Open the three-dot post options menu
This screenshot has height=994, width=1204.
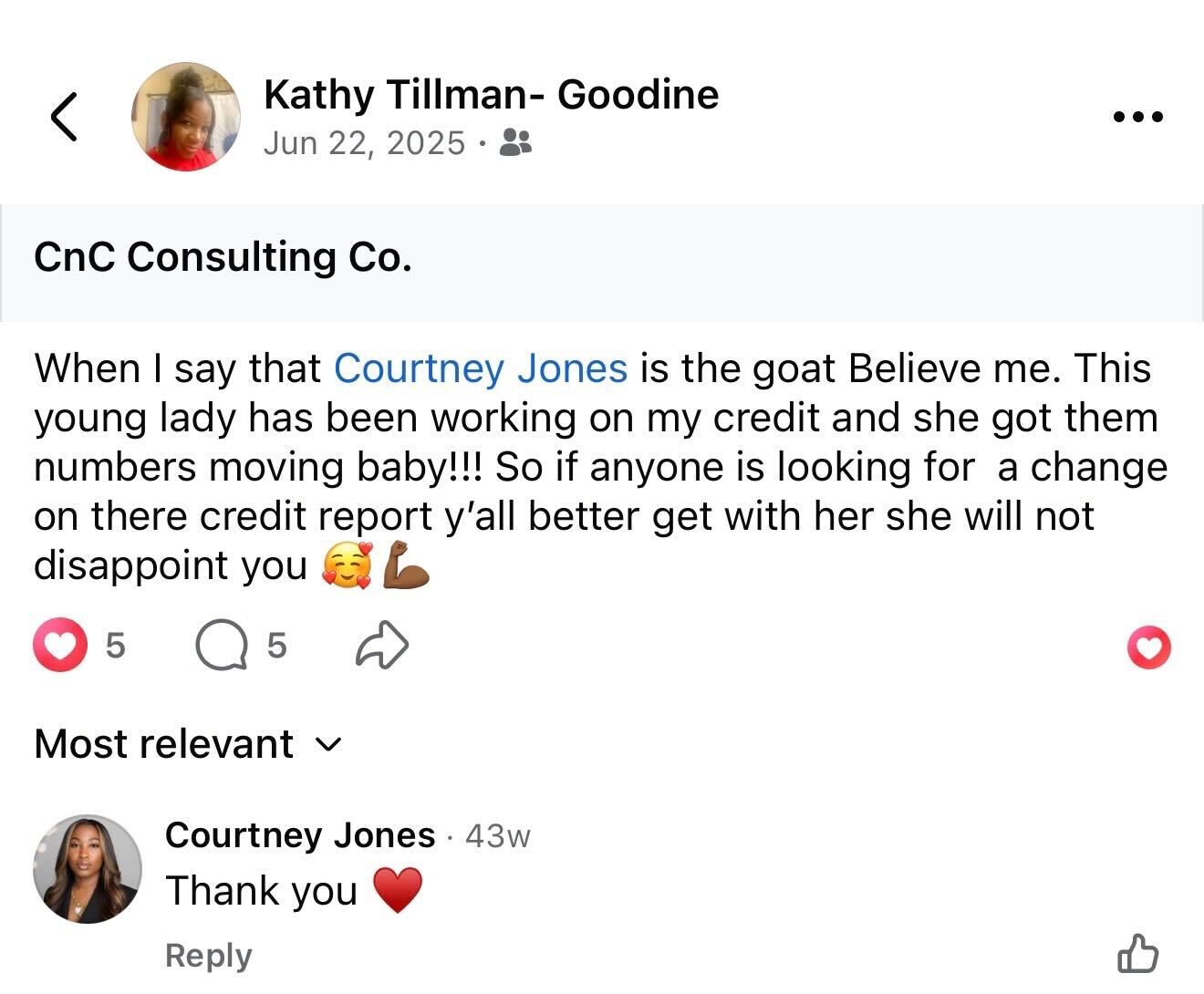coord(1138,117)
